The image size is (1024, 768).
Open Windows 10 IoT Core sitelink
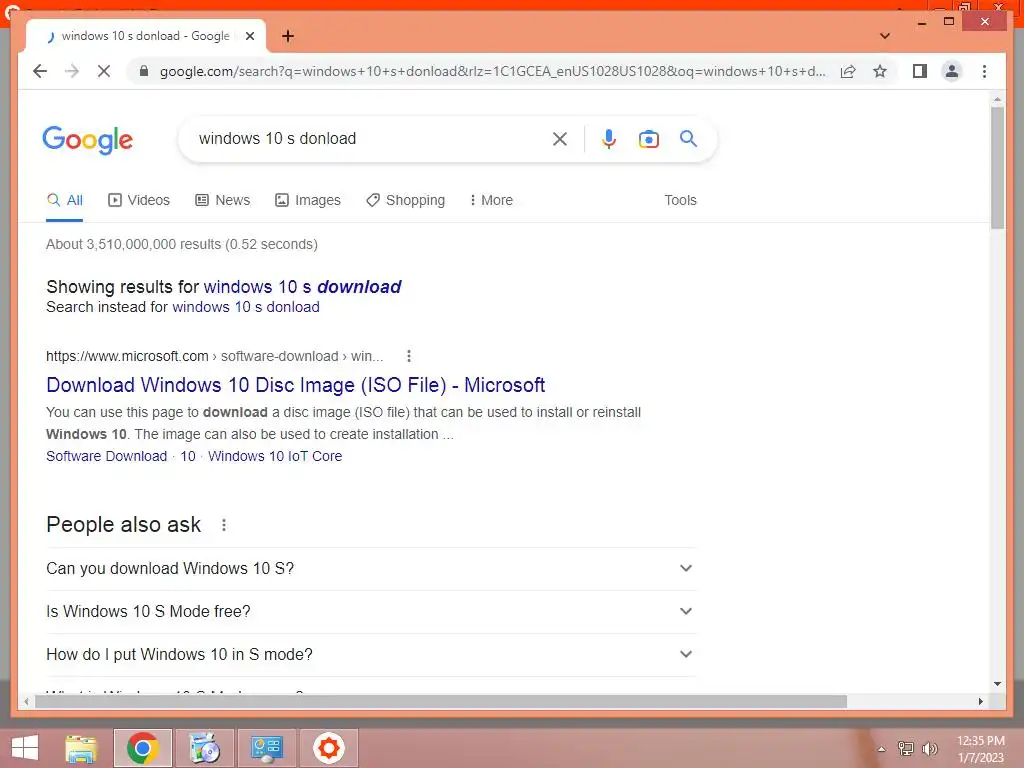[x=275, y=456]
